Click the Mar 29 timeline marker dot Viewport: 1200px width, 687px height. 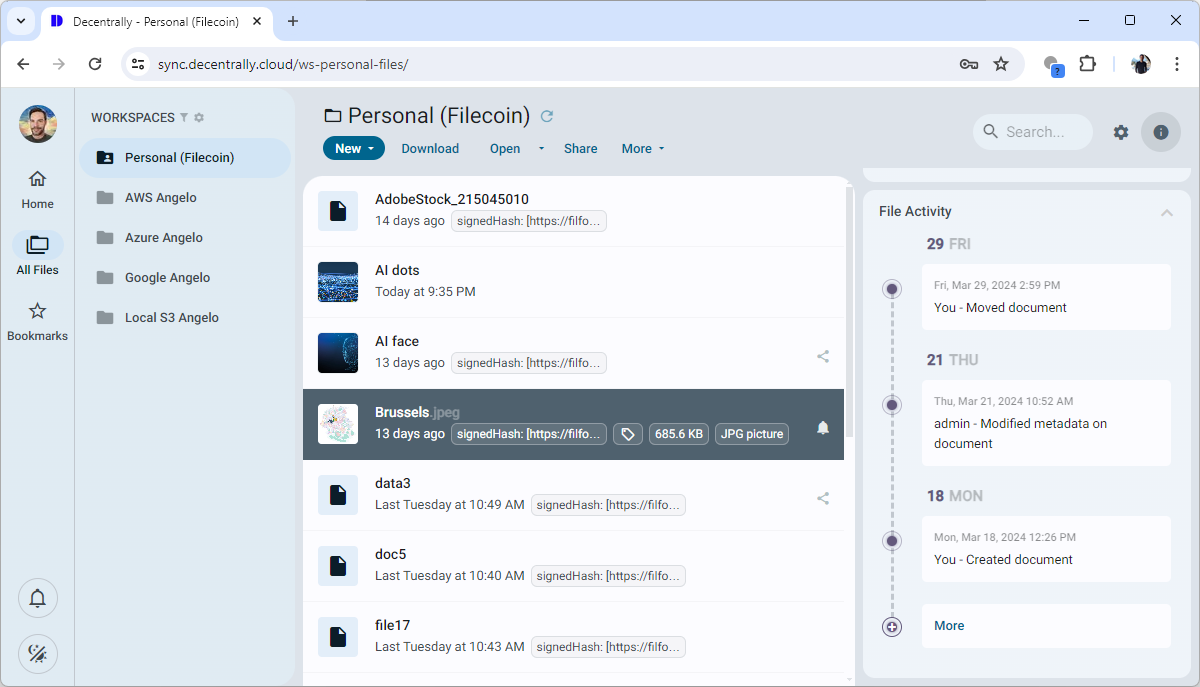(892, 289)
